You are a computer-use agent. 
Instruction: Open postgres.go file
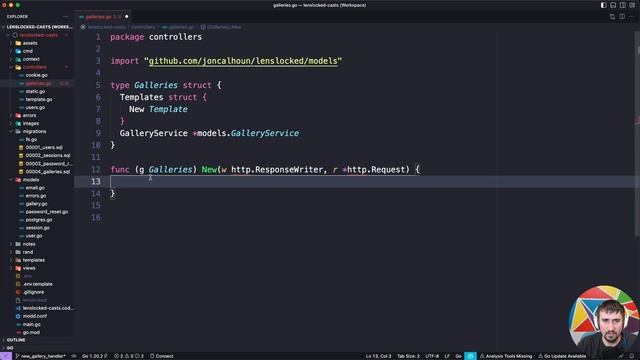click(x=39, y=220)
